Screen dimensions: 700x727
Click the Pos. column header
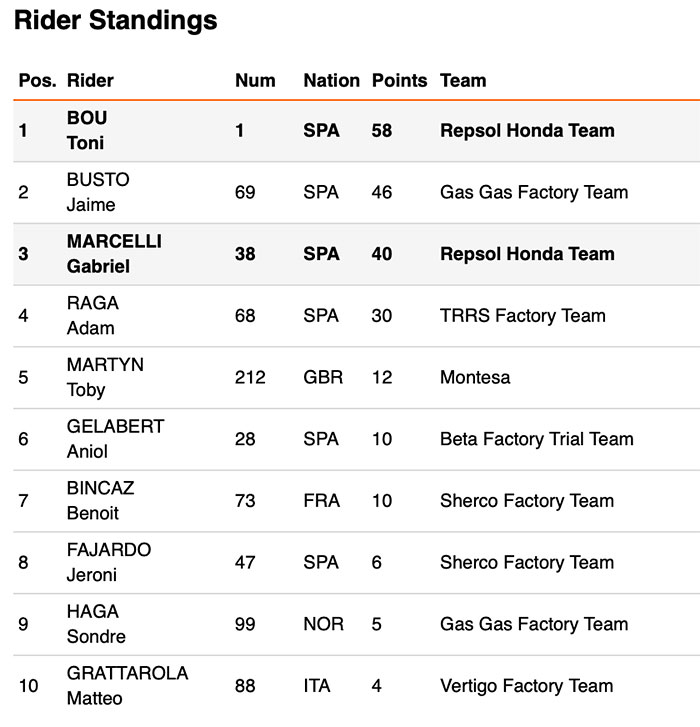(x=37, y=80)
